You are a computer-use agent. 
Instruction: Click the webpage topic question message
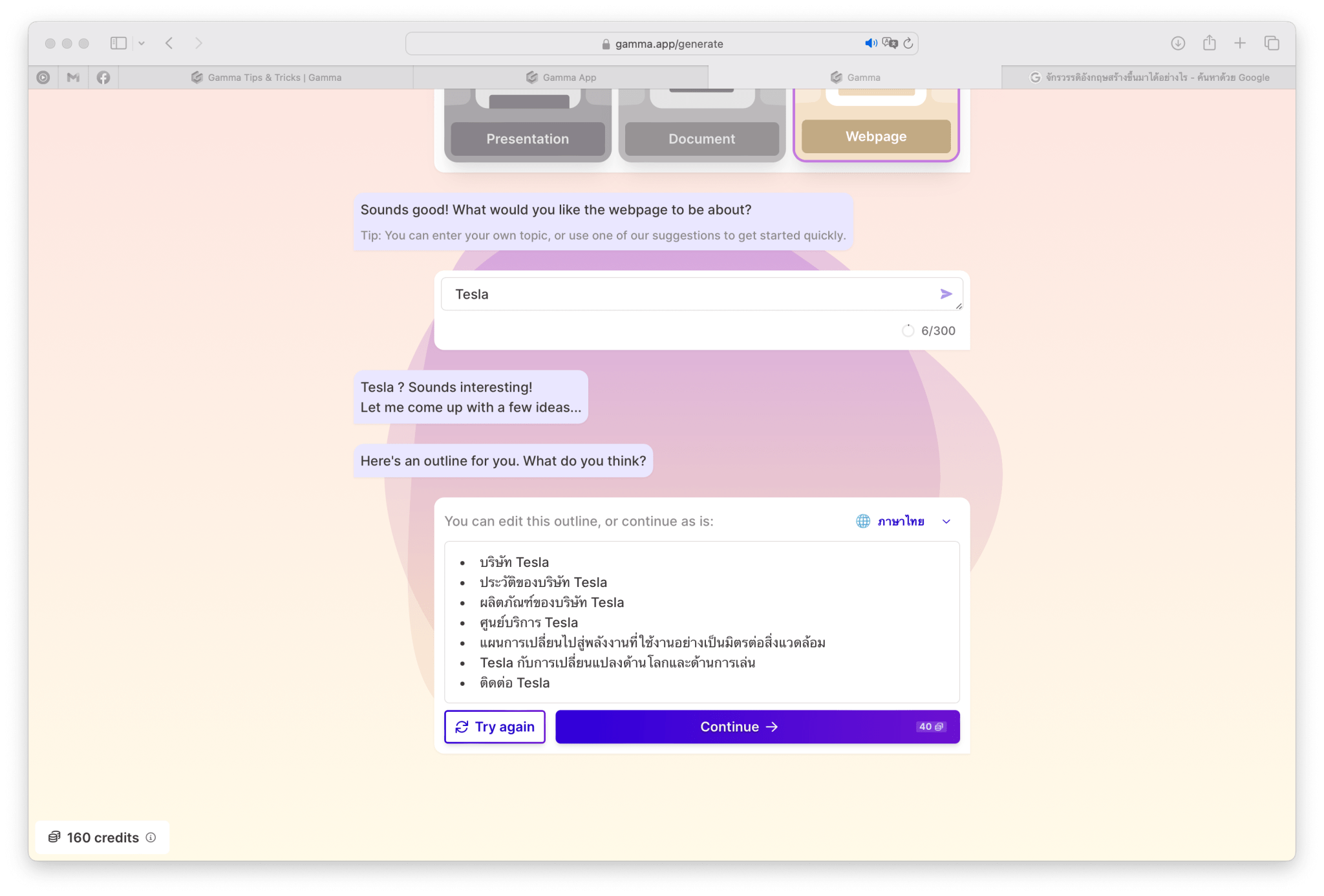point(603,222)
